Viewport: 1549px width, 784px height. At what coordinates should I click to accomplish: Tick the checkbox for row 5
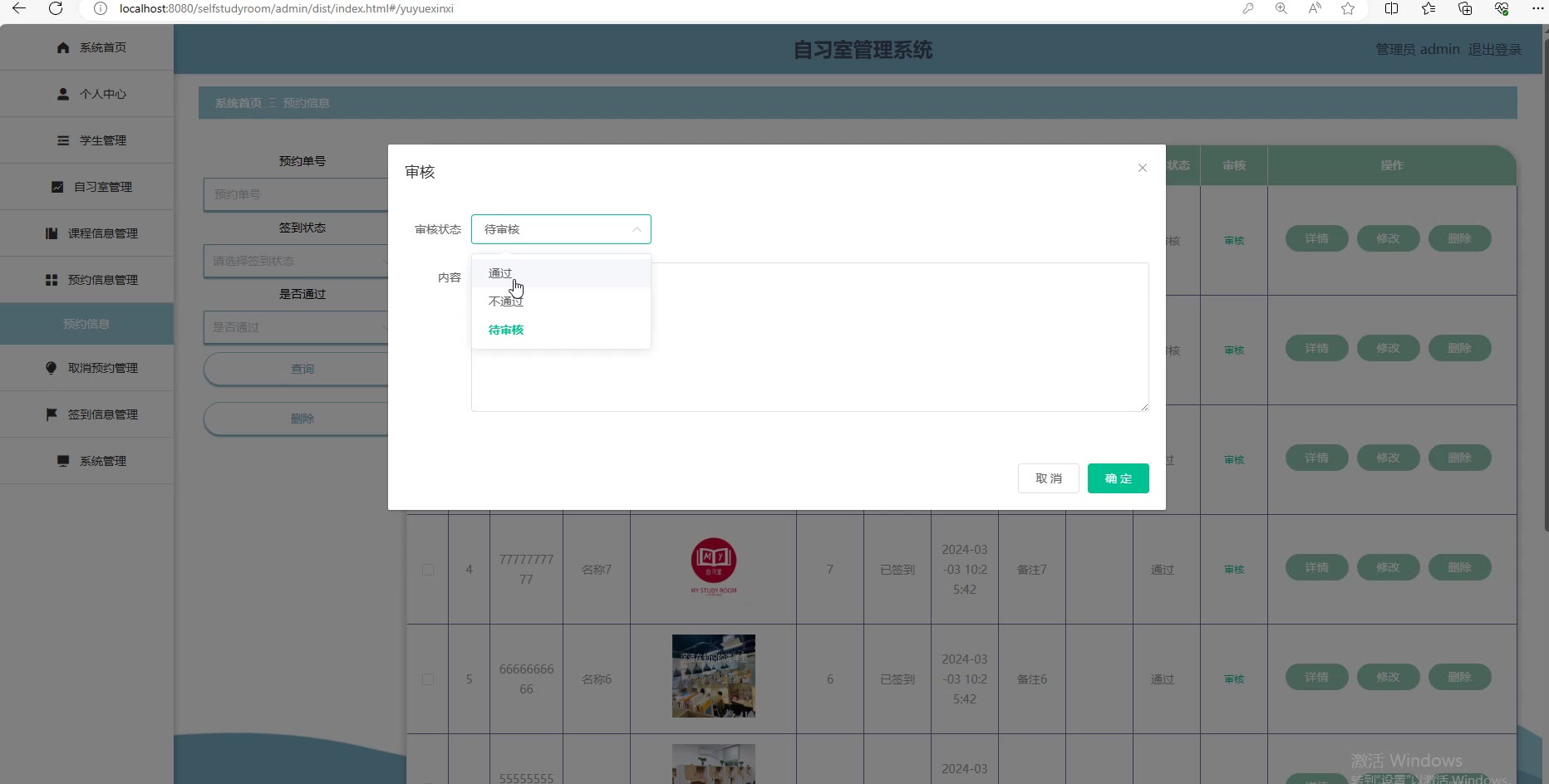pos(428,679)
